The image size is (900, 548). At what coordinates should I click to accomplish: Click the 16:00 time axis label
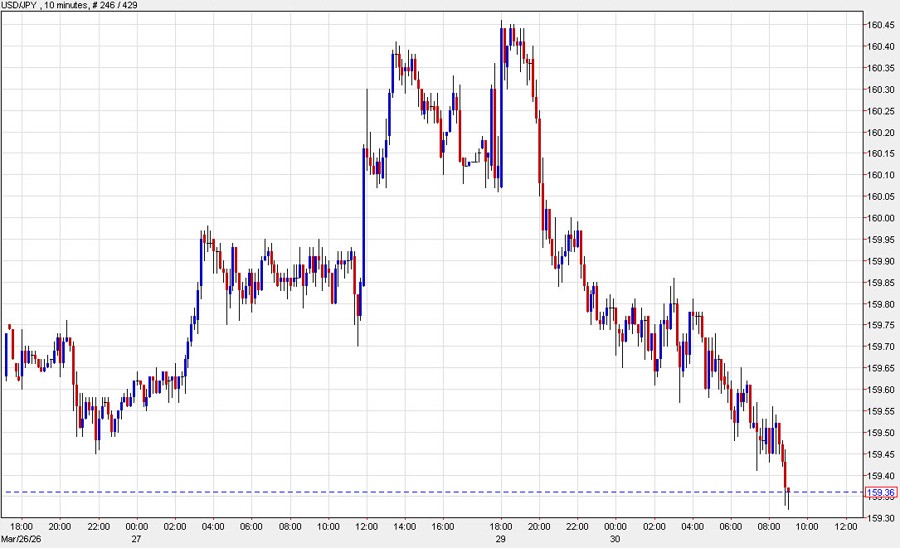point(443,527)
